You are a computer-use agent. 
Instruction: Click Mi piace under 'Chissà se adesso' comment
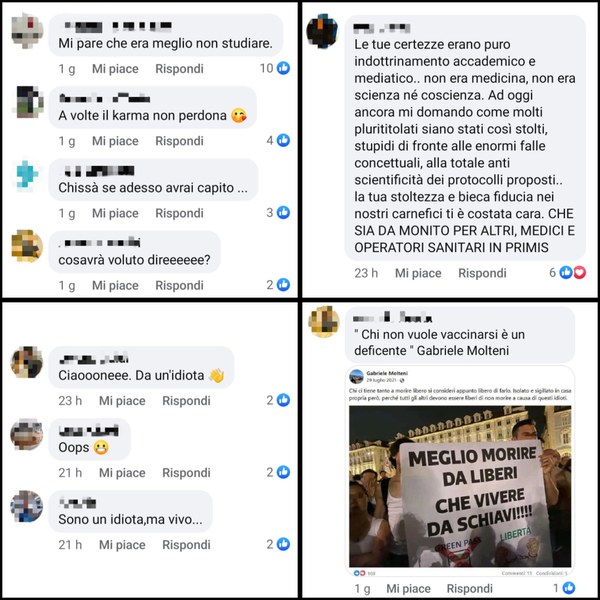pyautogui.click(x=115, y=213)
